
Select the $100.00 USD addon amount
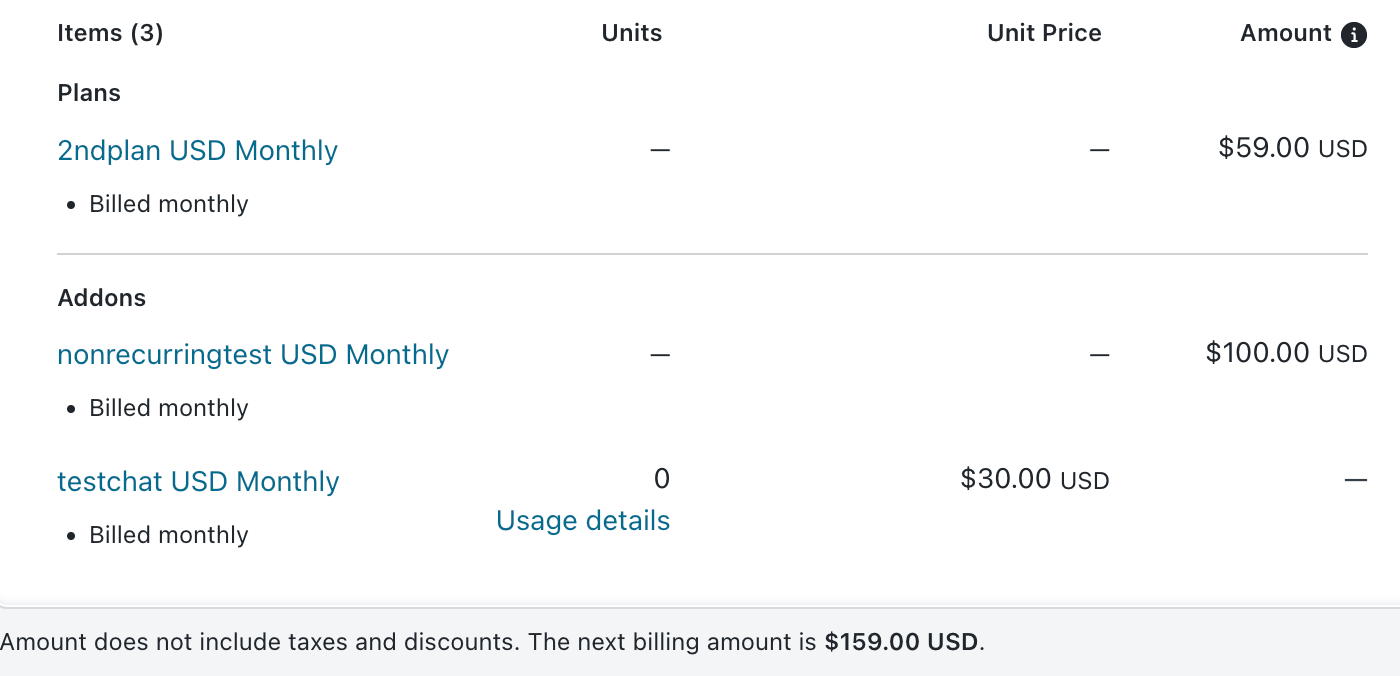1286,353
